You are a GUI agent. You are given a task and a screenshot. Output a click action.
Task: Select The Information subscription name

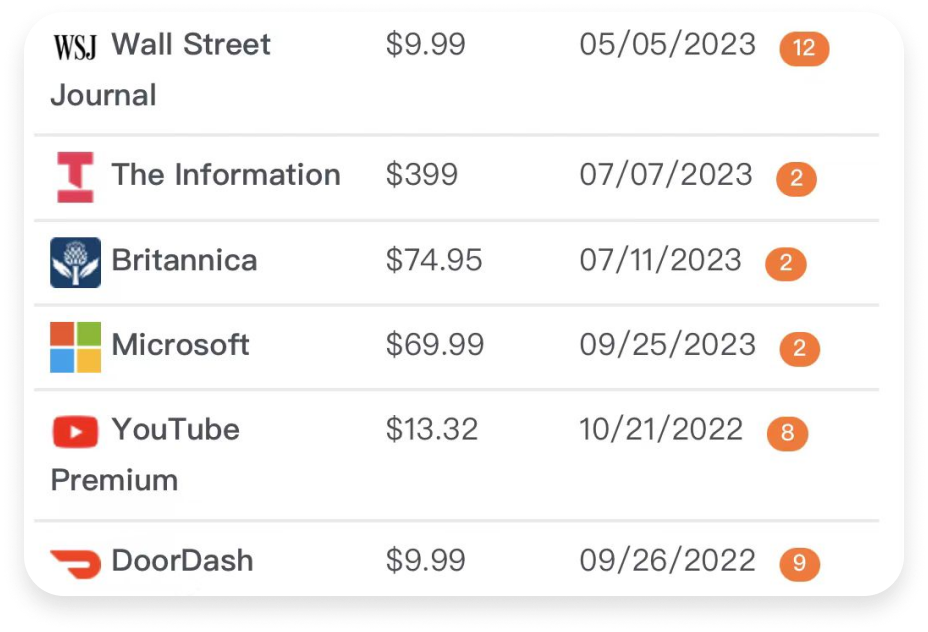[x=226, y=175]
